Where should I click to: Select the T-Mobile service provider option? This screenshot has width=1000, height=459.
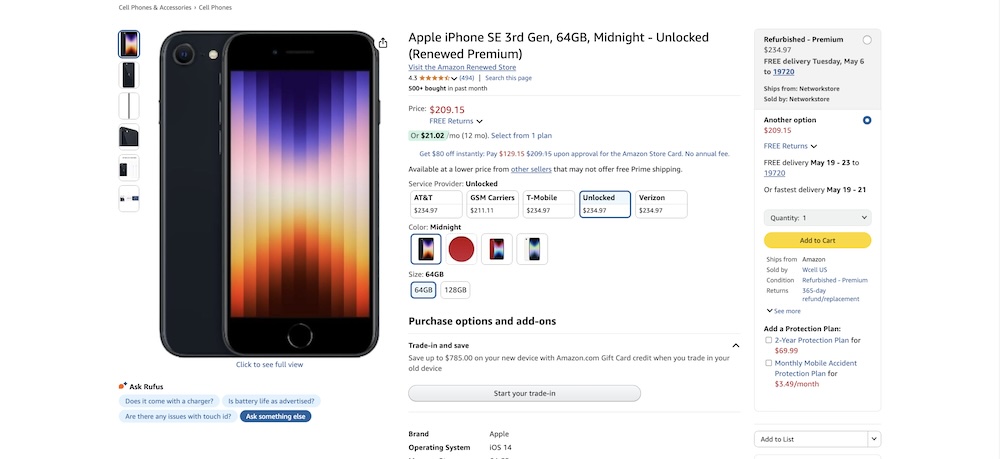pyautogui.click(x=548, y=204)
